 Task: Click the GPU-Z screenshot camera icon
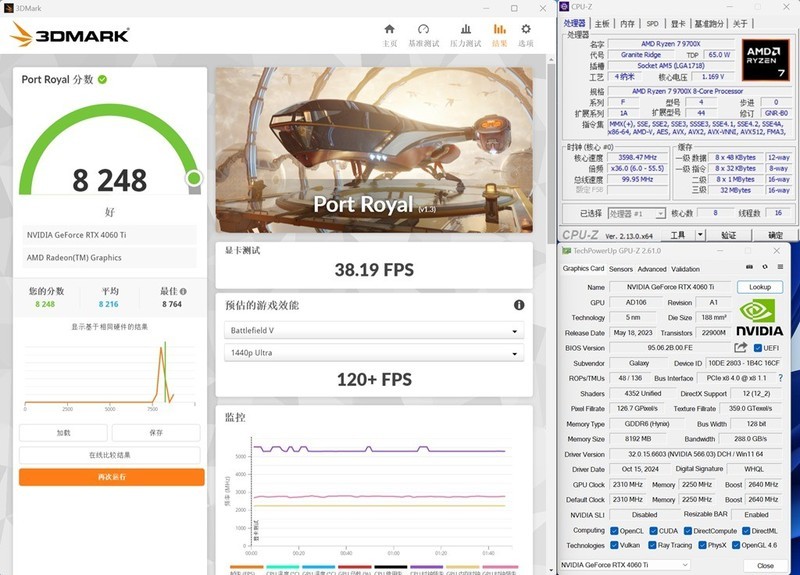pyautogui.click(x=750, y=268)
